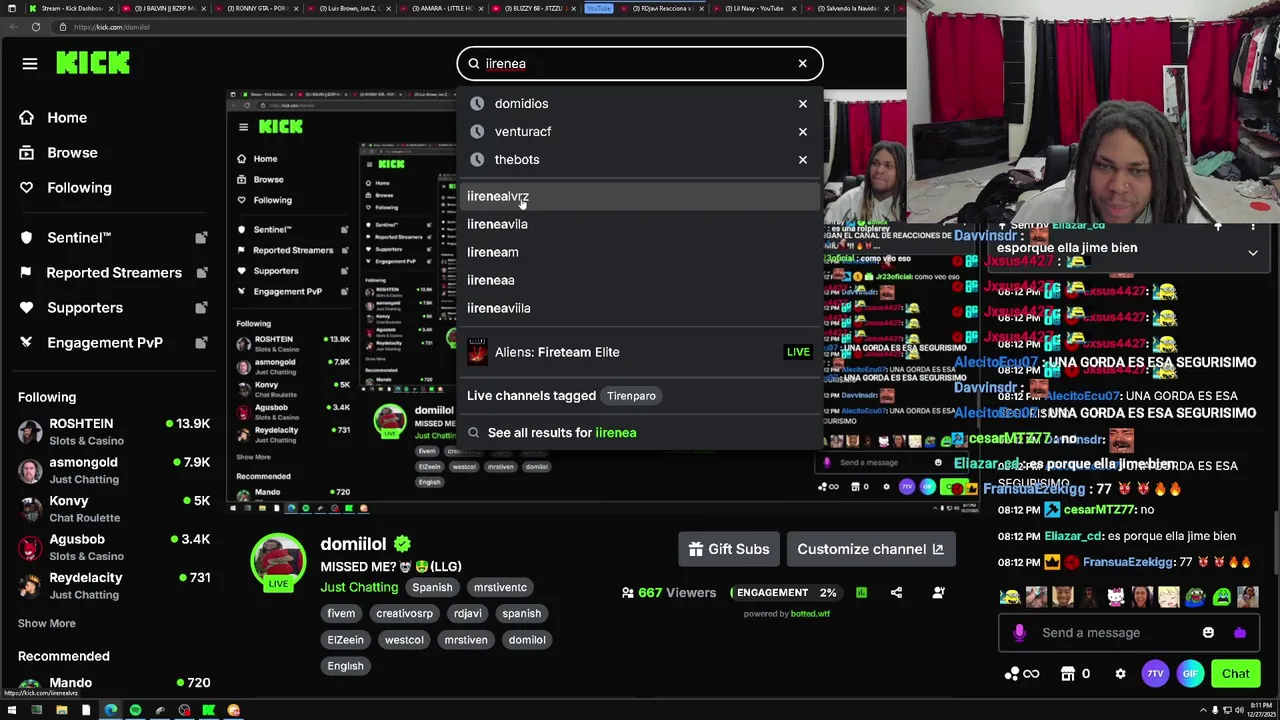Screen dimensions: 1280x720
Task: Expand Show More followed channels
Action: tap(46, 623)
